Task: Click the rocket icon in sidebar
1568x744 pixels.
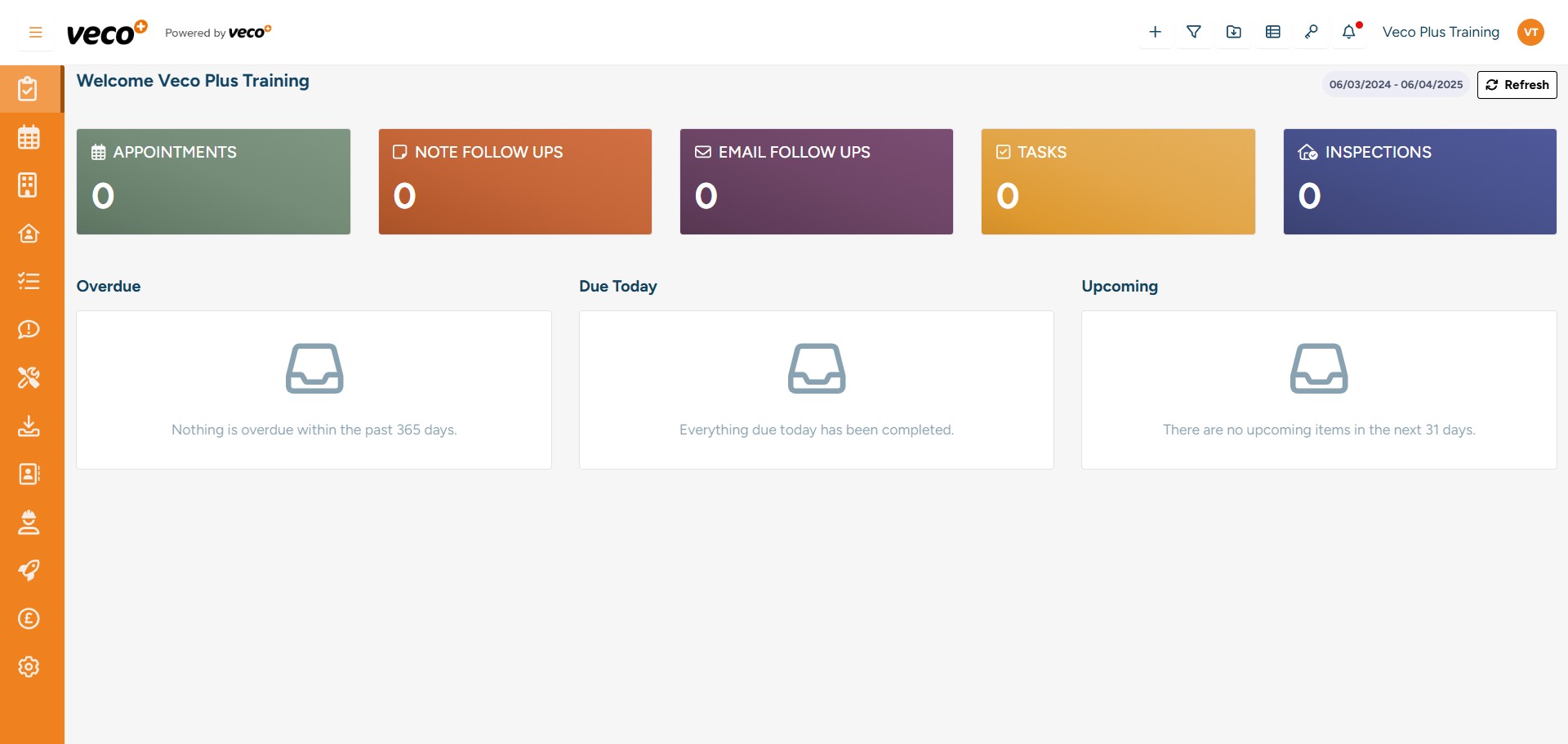Action: pos(29,570)
